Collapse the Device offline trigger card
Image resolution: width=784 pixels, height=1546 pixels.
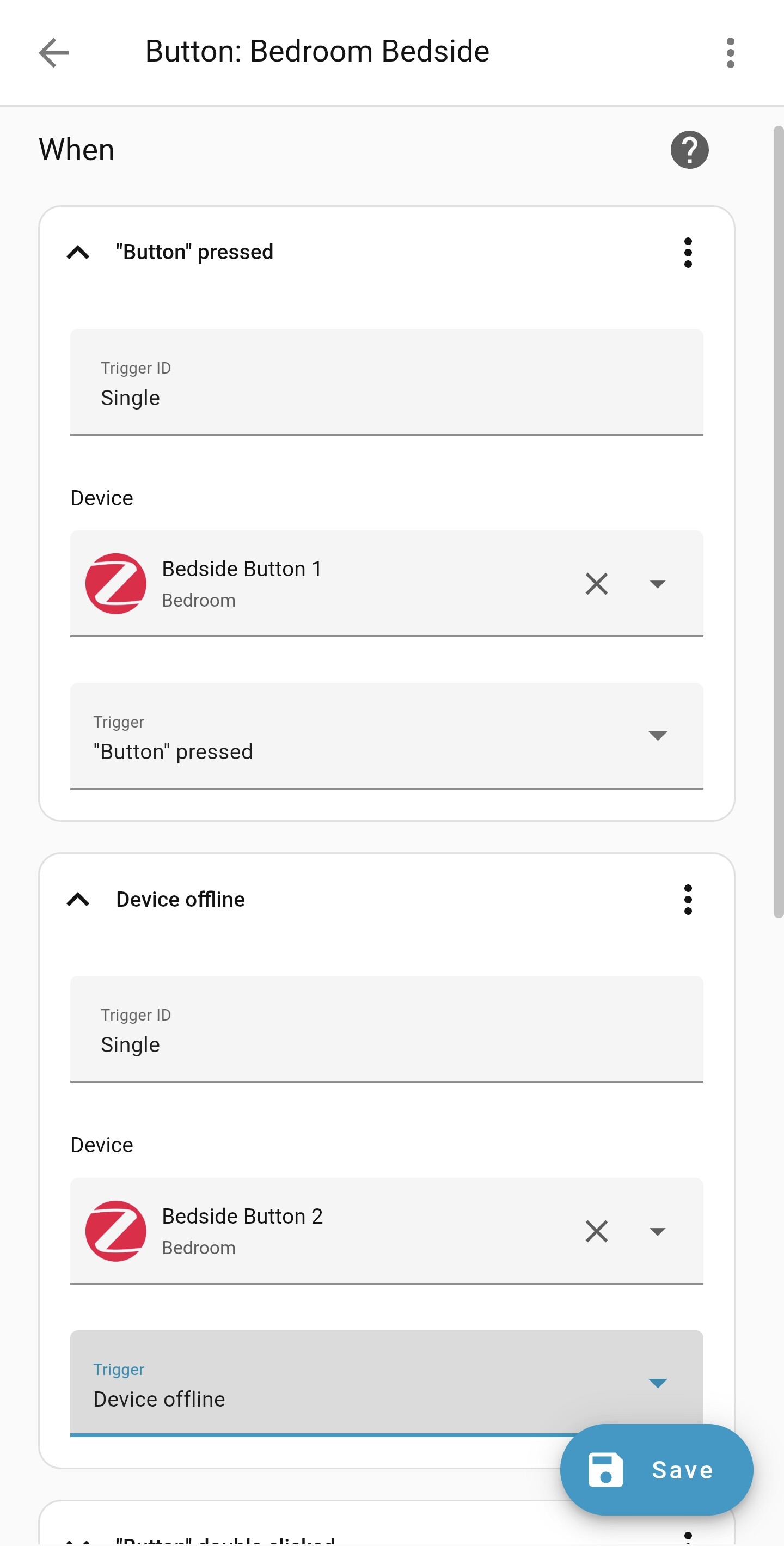tap(78, 899)
